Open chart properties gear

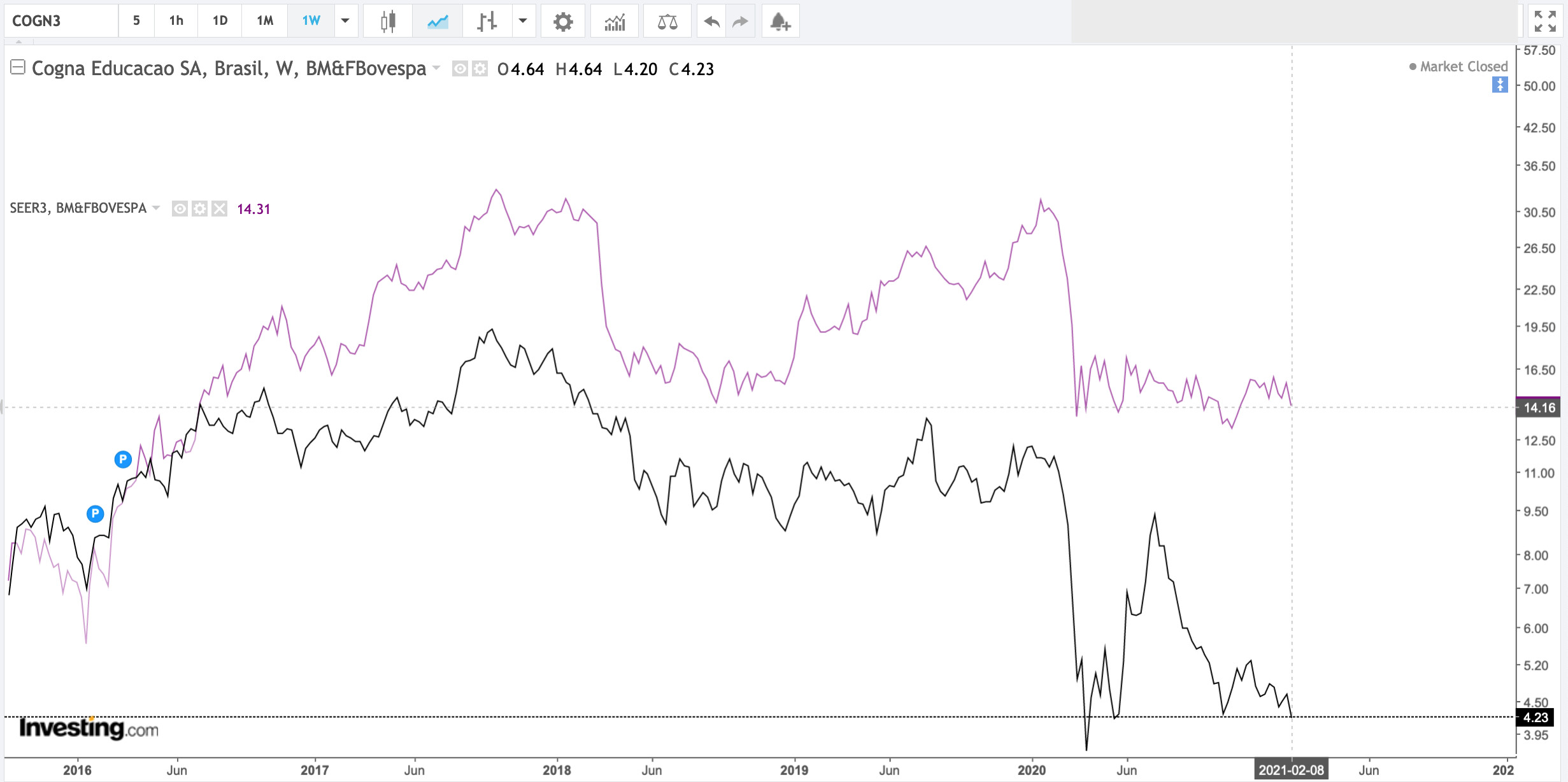[x=562, y=22]
